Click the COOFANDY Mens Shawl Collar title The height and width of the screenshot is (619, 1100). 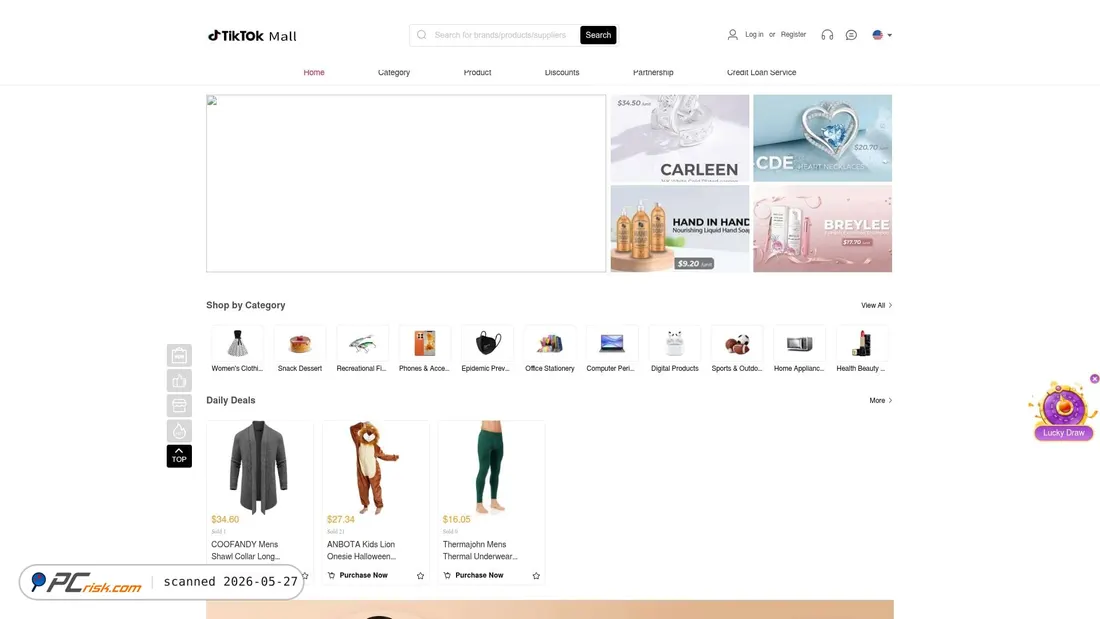coord(246,550)
